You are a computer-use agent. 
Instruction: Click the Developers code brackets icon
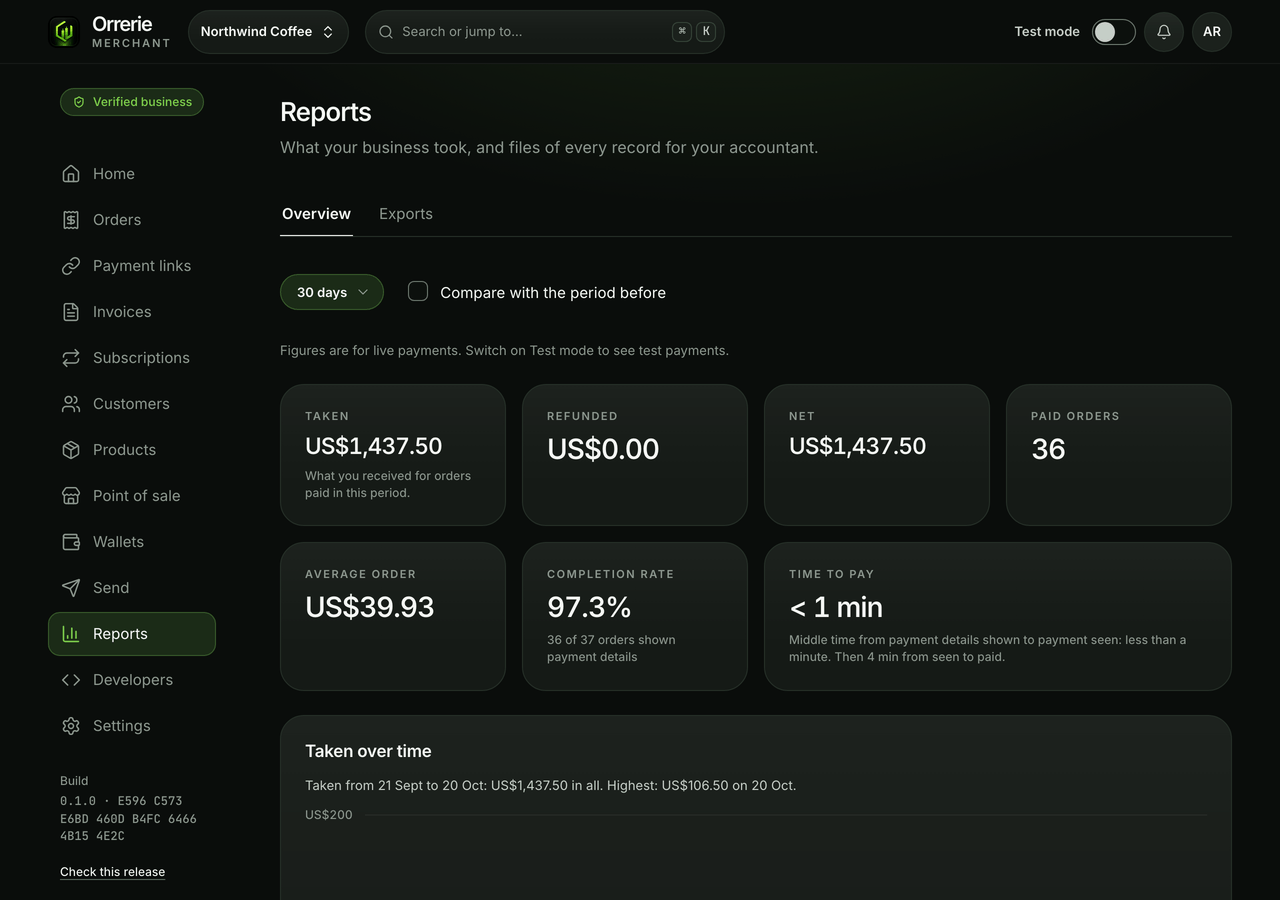click(71, 680)
